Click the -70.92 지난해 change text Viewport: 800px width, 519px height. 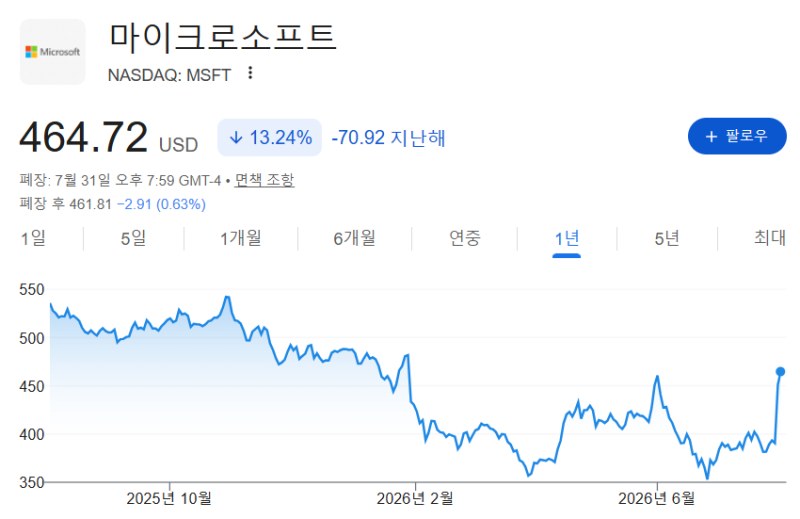coord(389,138)
